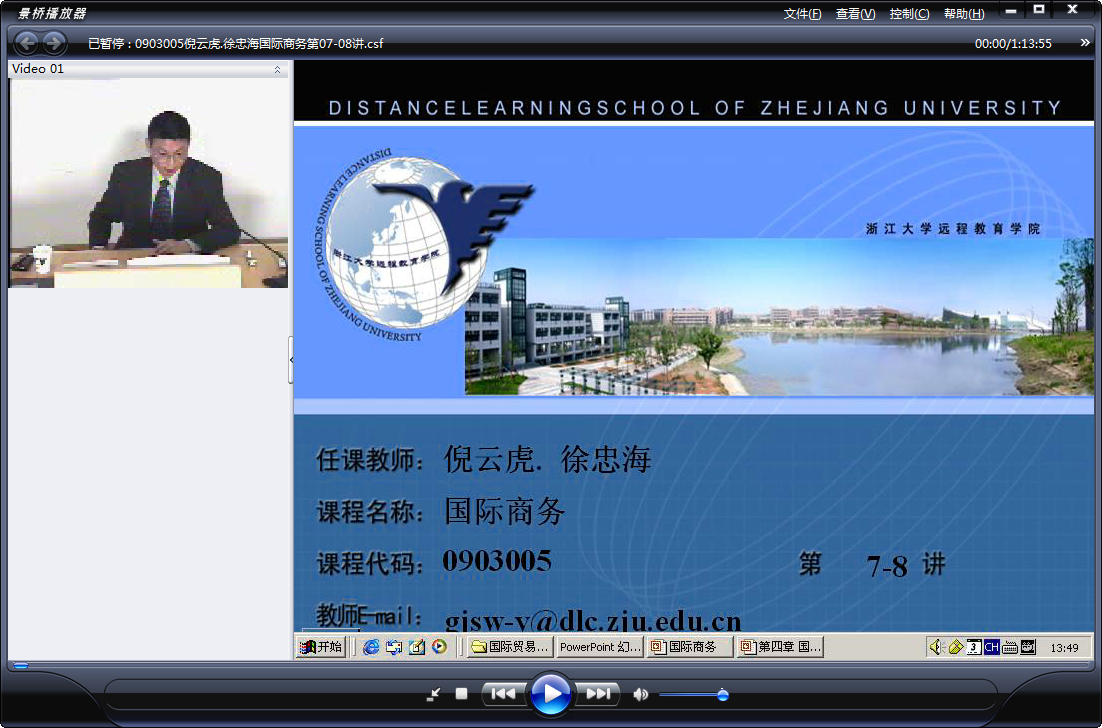Stop playback with the square button

(461, 694)
